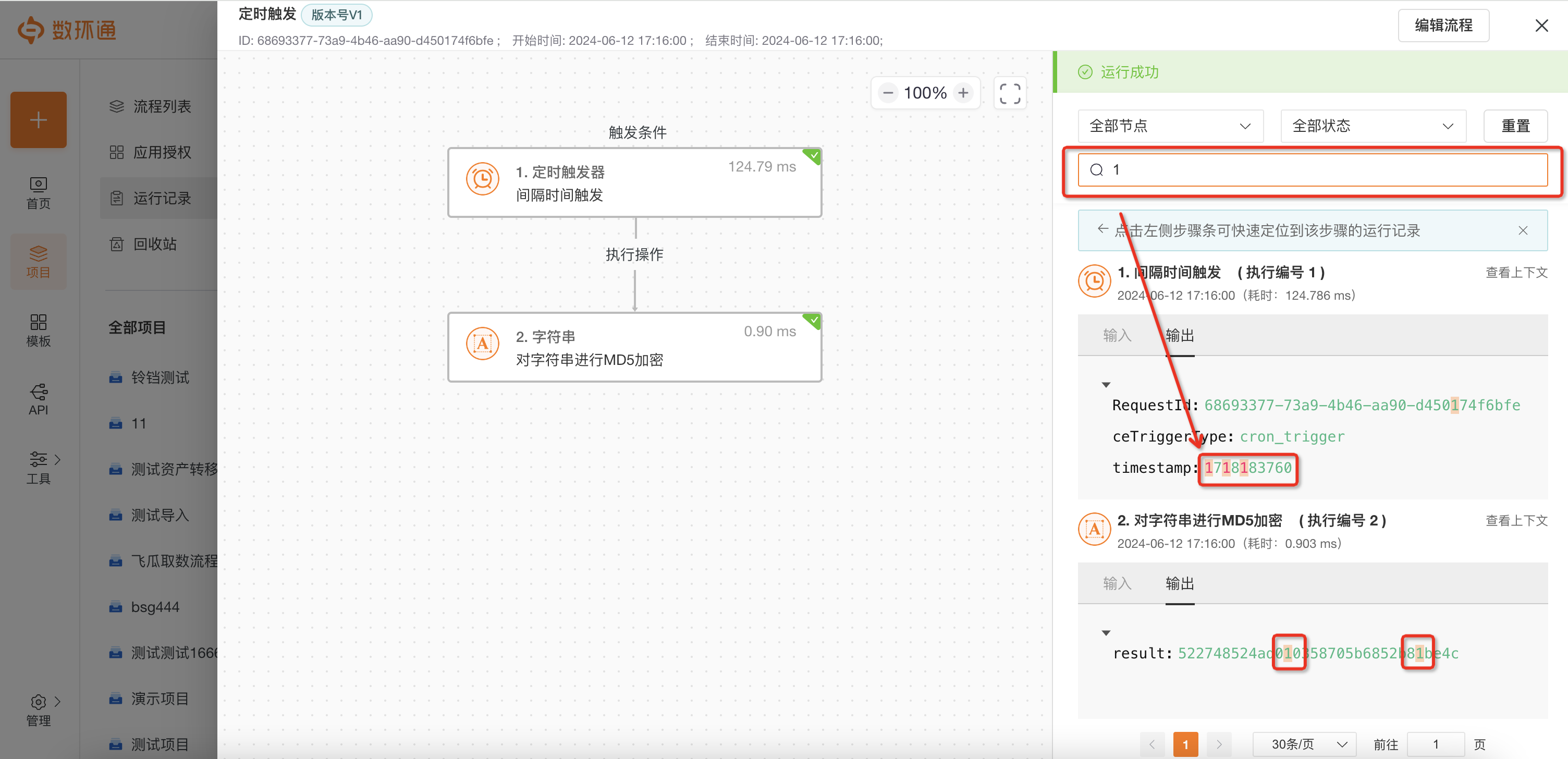1568x759 pixels.
Task: Select 运行记录 run records menu
Action: 159,199
